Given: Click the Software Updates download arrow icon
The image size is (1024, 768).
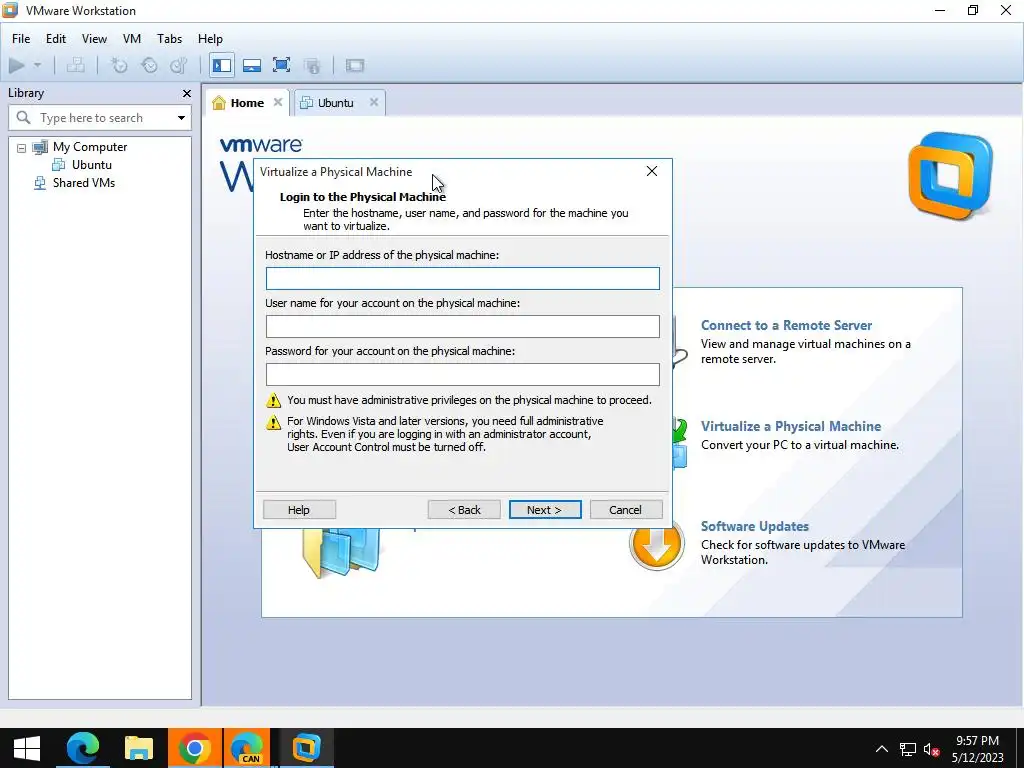Looking at the screenshot, I should pyautogui.click(x=656, y=543).
